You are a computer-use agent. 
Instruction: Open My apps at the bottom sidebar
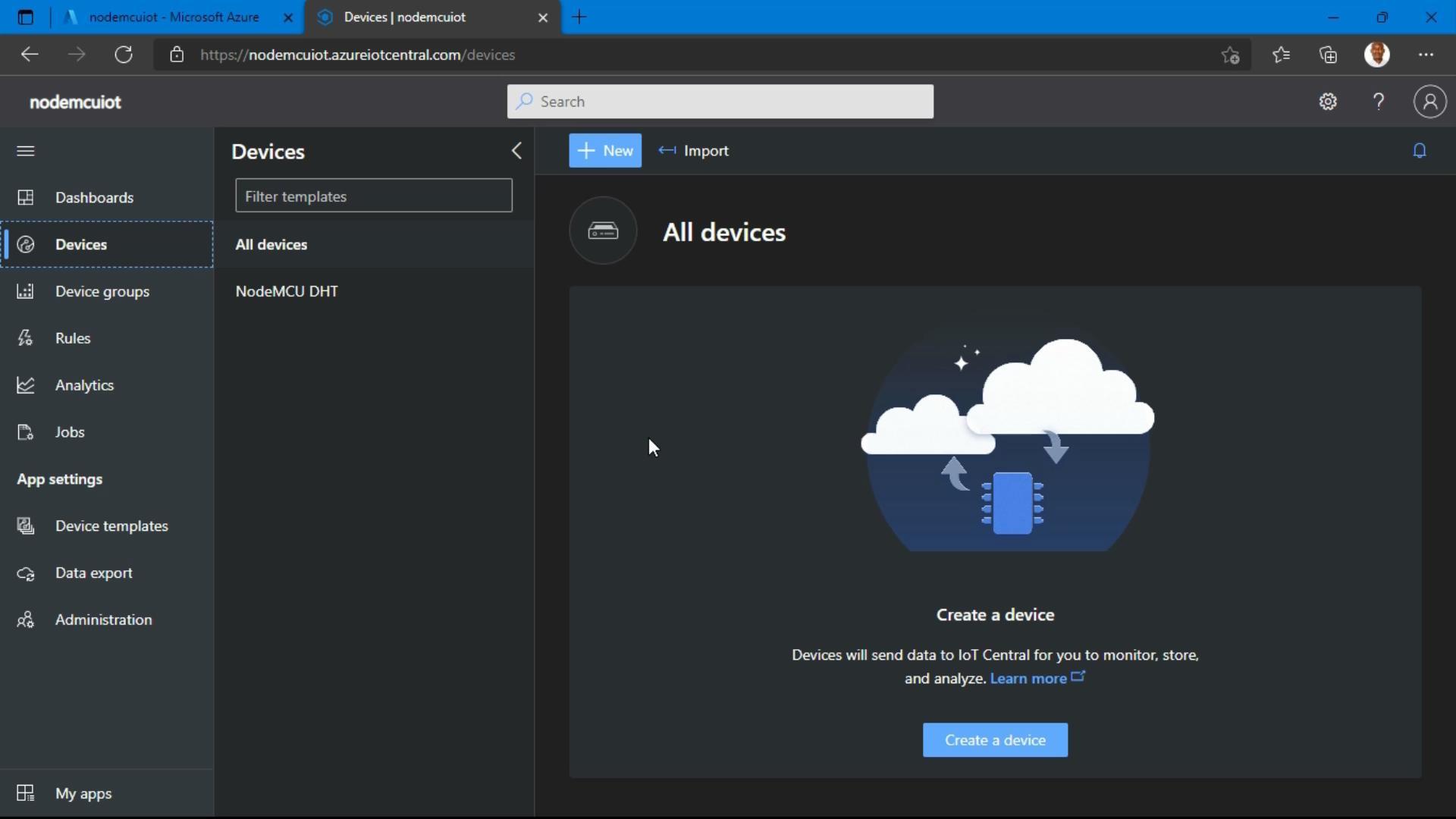tap(83, 793)
